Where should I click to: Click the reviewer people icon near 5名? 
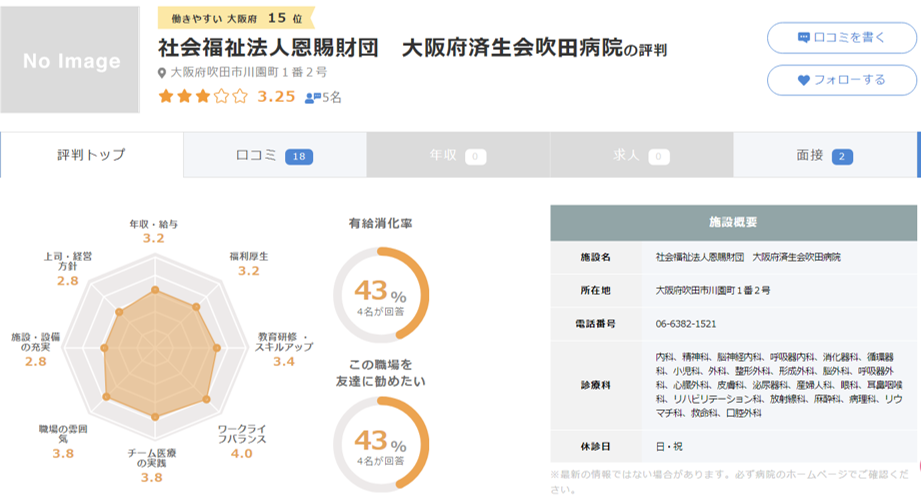point(310,98)
